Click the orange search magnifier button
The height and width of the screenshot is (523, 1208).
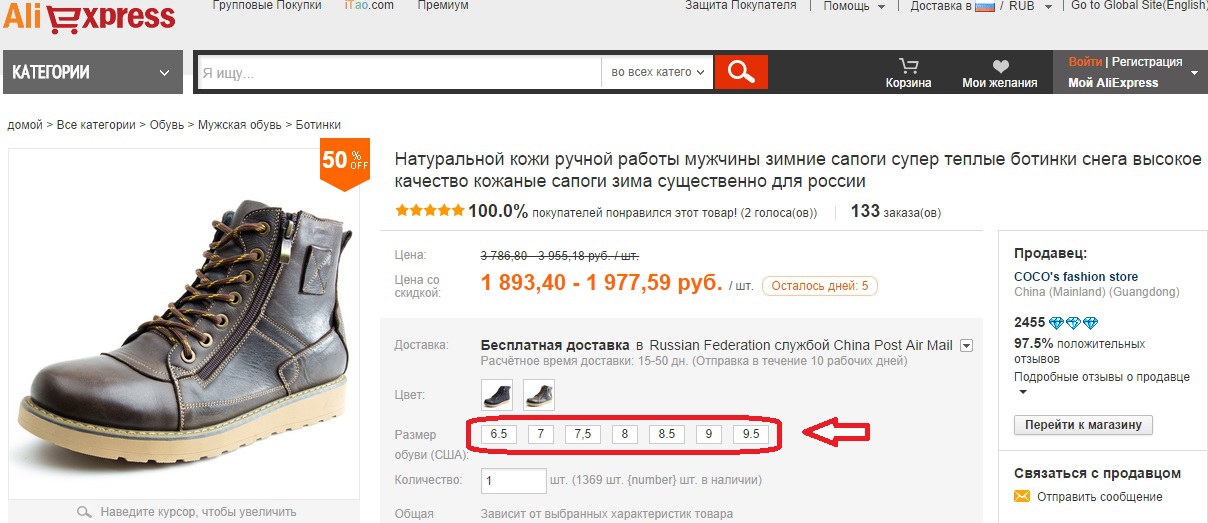coord(741,72)
